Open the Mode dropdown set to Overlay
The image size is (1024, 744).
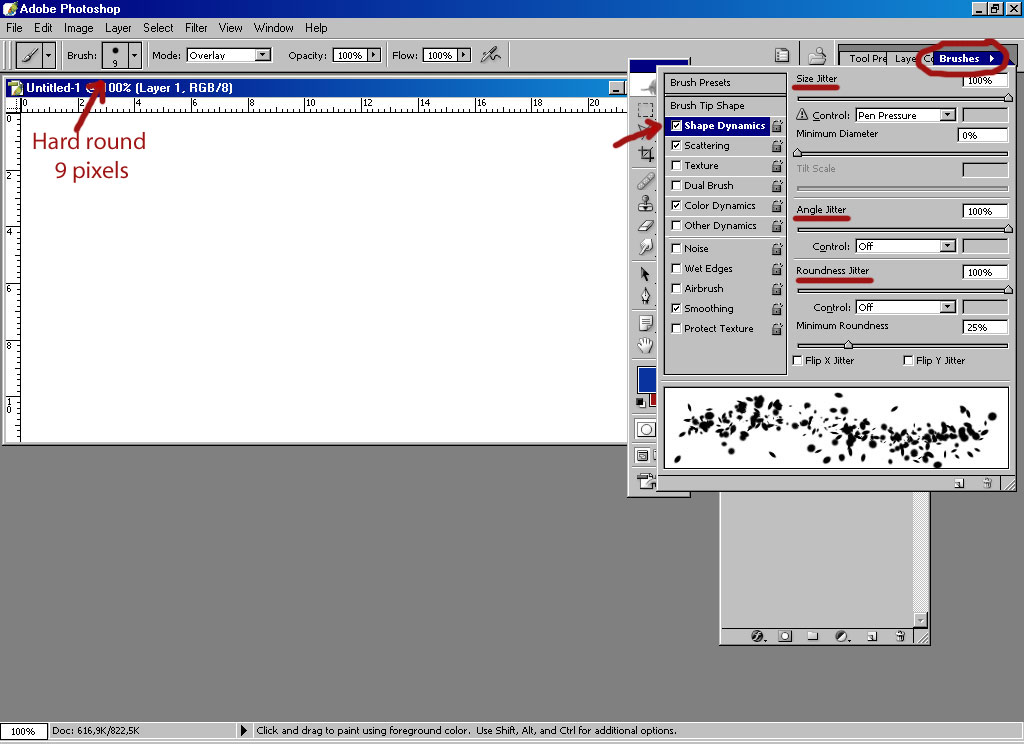tap(263, 56)
